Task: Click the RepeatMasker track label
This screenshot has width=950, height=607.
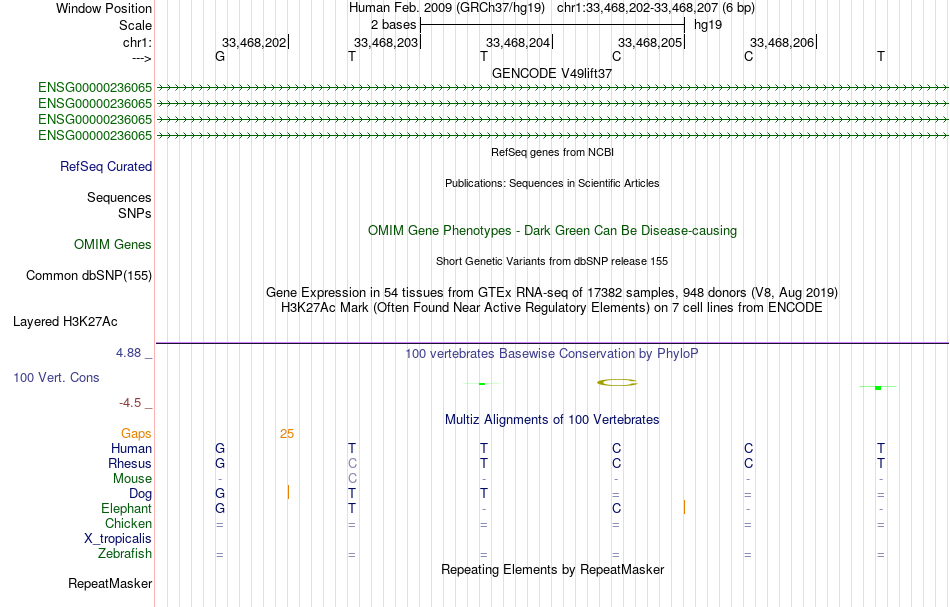Action: click(x=110, y=583)
